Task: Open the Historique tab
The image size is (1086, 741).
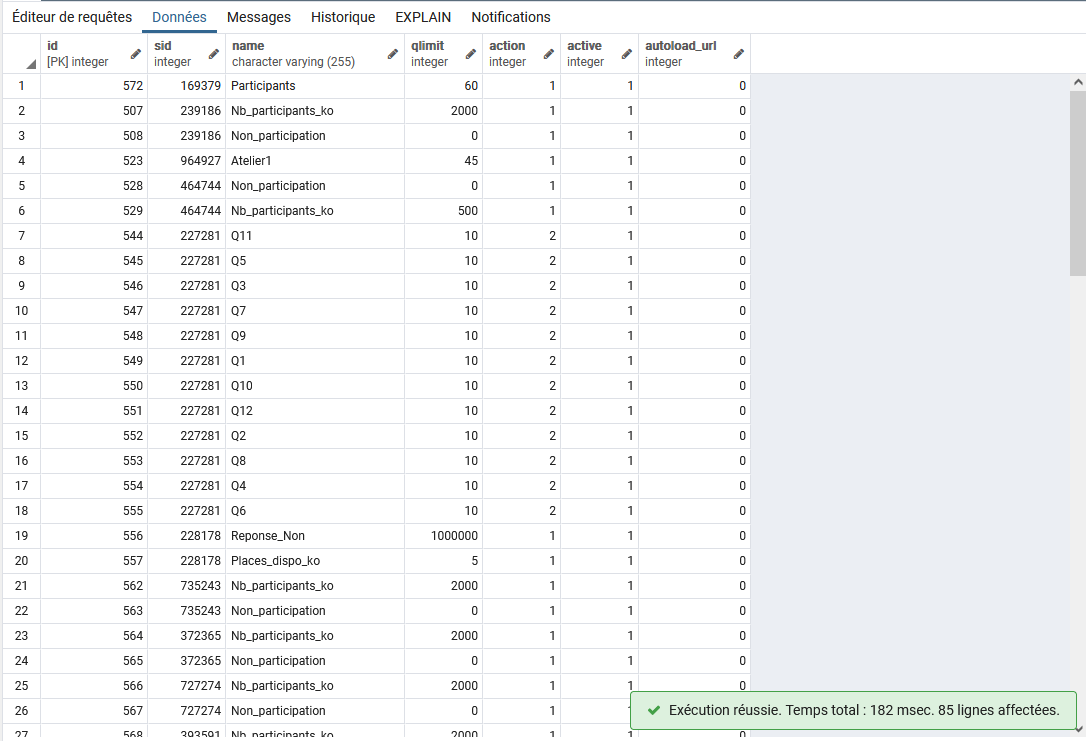Action: (x=343, y=17)
